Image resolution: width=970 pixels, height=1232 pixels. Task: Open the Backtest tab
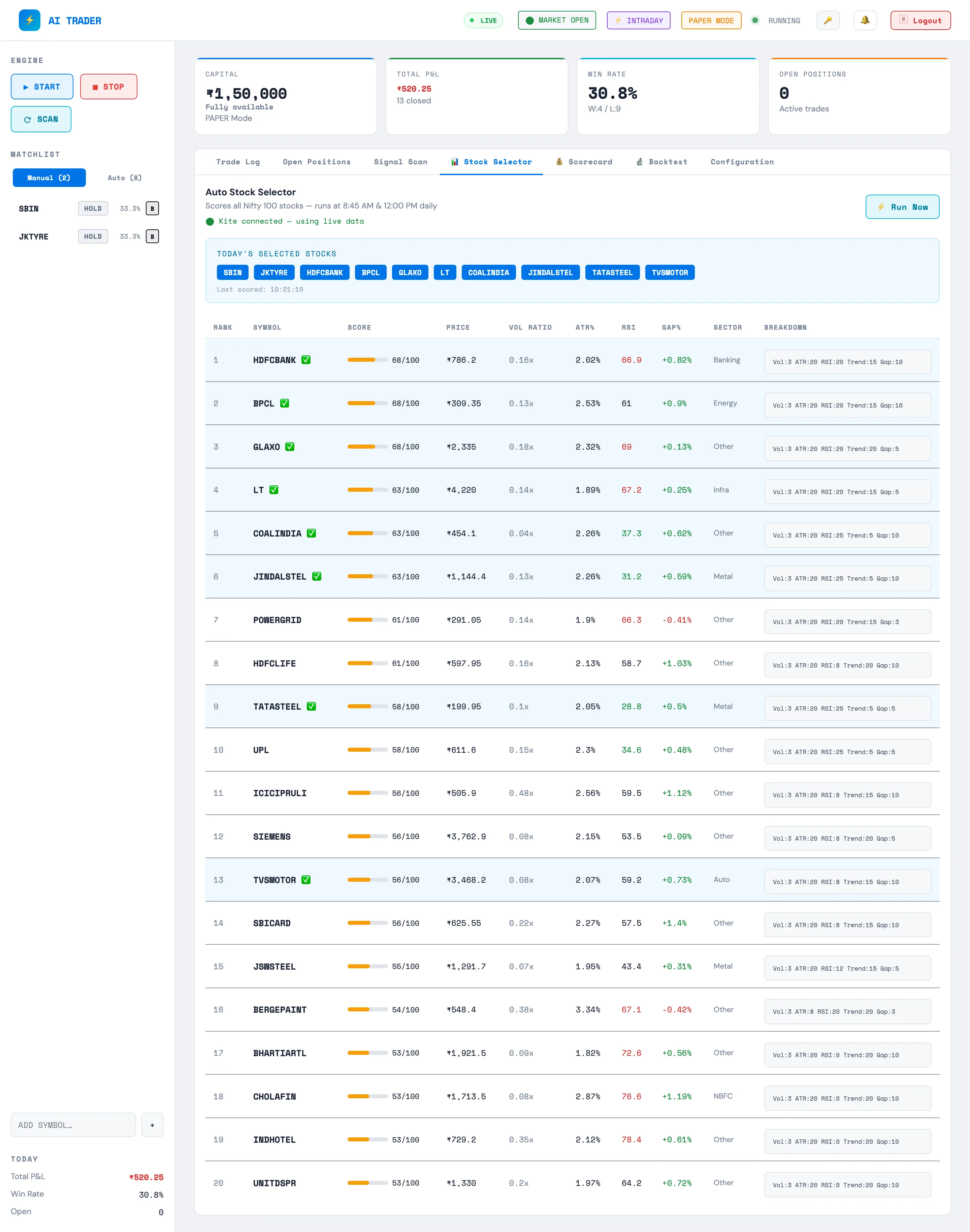661,162
